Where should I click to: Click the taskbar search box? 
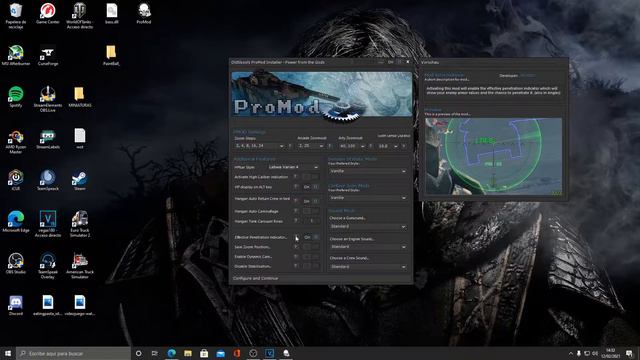point(73,353)
